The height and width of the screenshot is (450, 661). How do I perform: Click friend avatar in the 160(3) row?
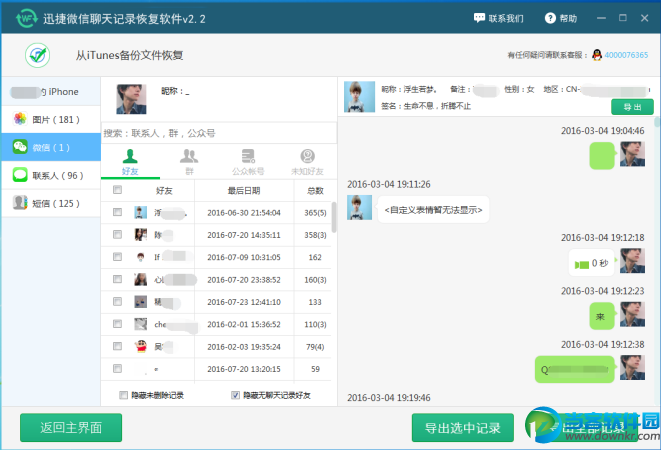coord(140,279)
